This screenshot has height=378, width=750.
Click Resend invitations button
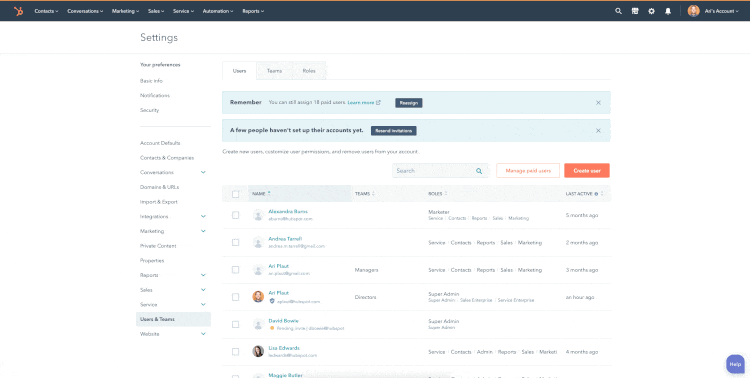(x=394, y=131)
